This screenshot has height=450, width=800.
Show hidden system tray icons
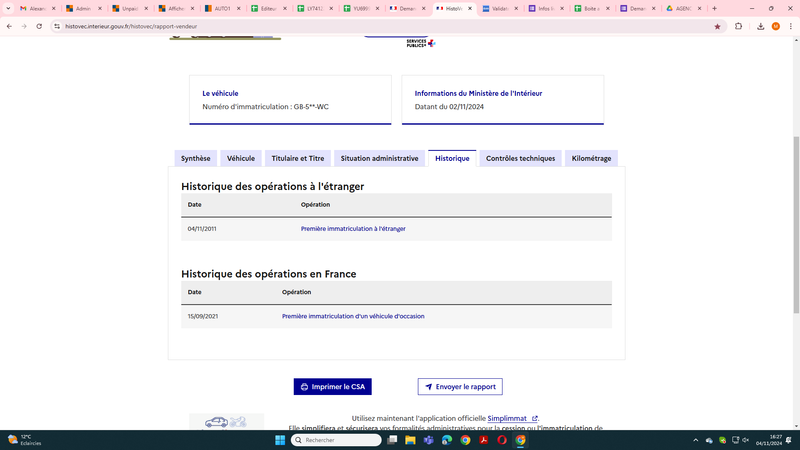(695, 440)
